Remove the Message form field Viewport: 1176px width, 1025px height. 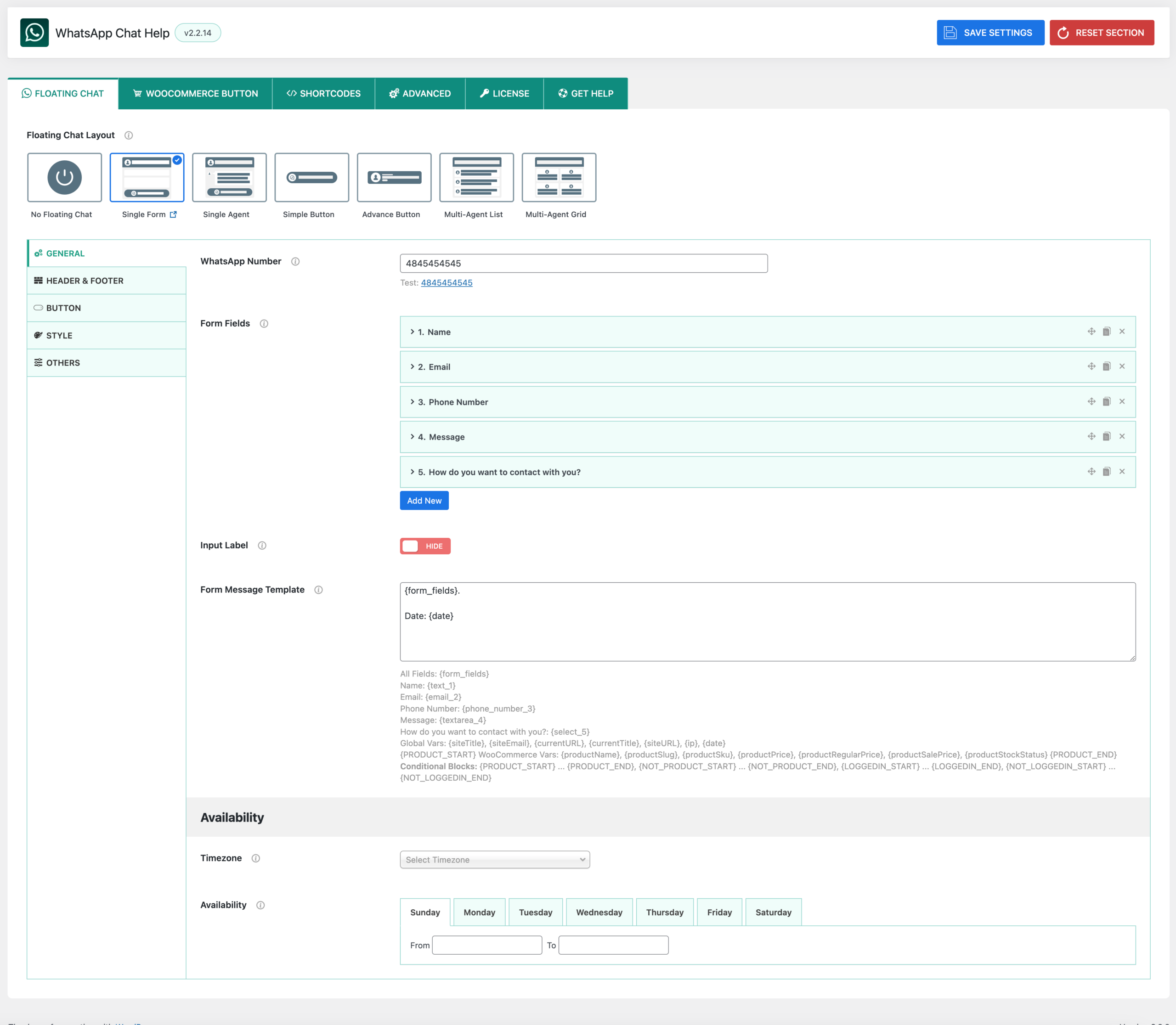(1122, 436)
